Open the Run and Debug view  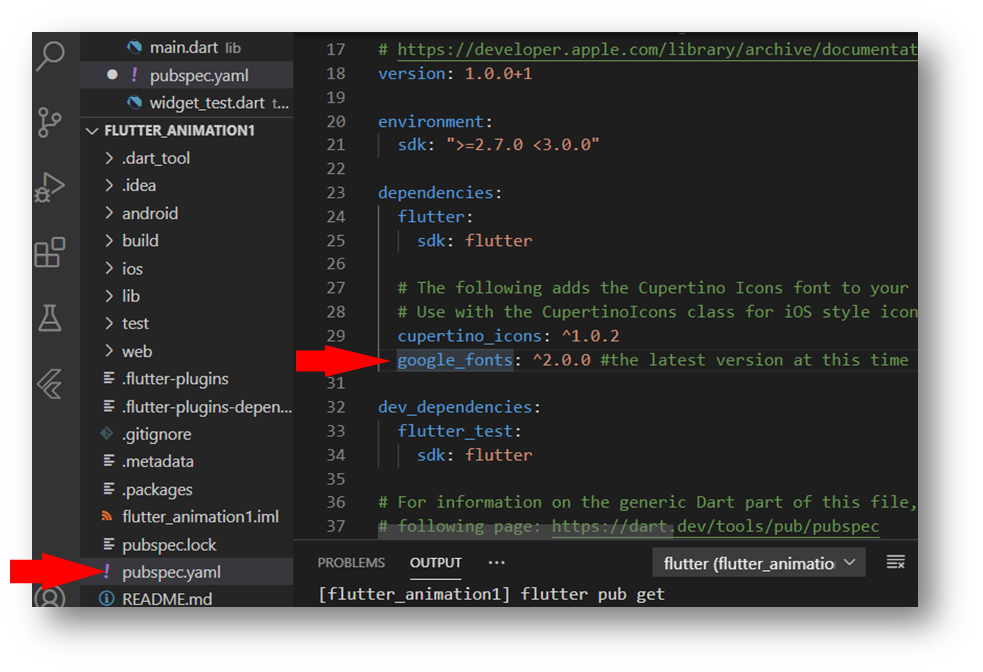[50, 187]
